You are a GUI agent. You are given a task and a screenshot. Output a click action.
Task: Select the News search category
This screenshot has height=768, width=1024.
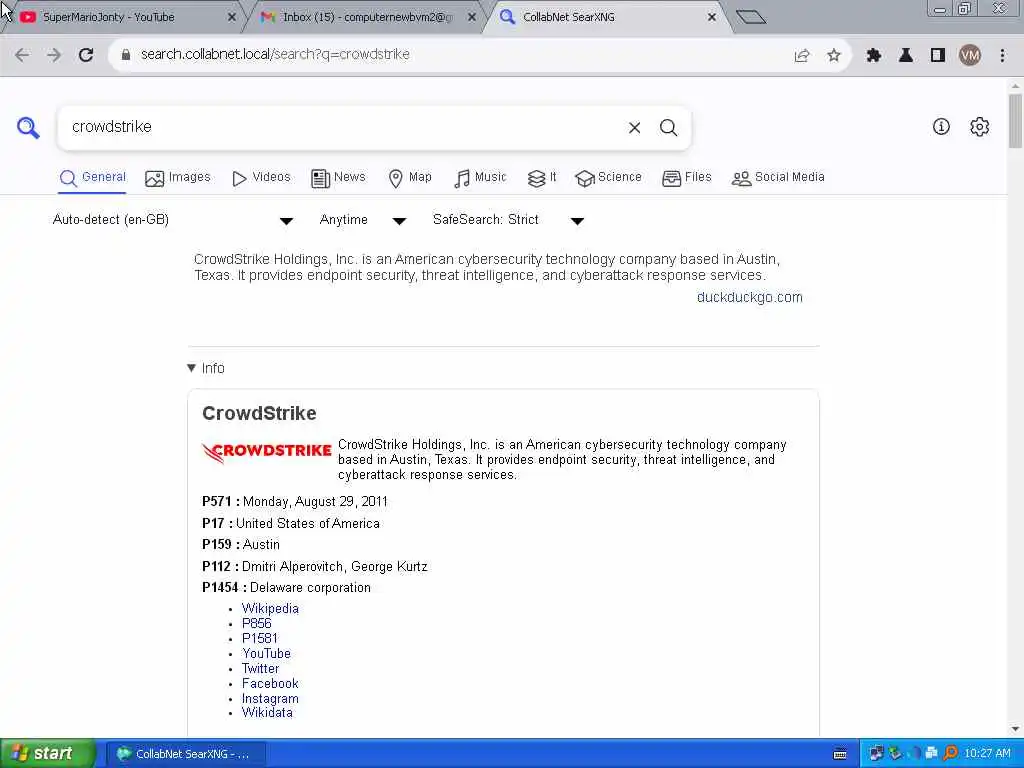tap(338, 178)
